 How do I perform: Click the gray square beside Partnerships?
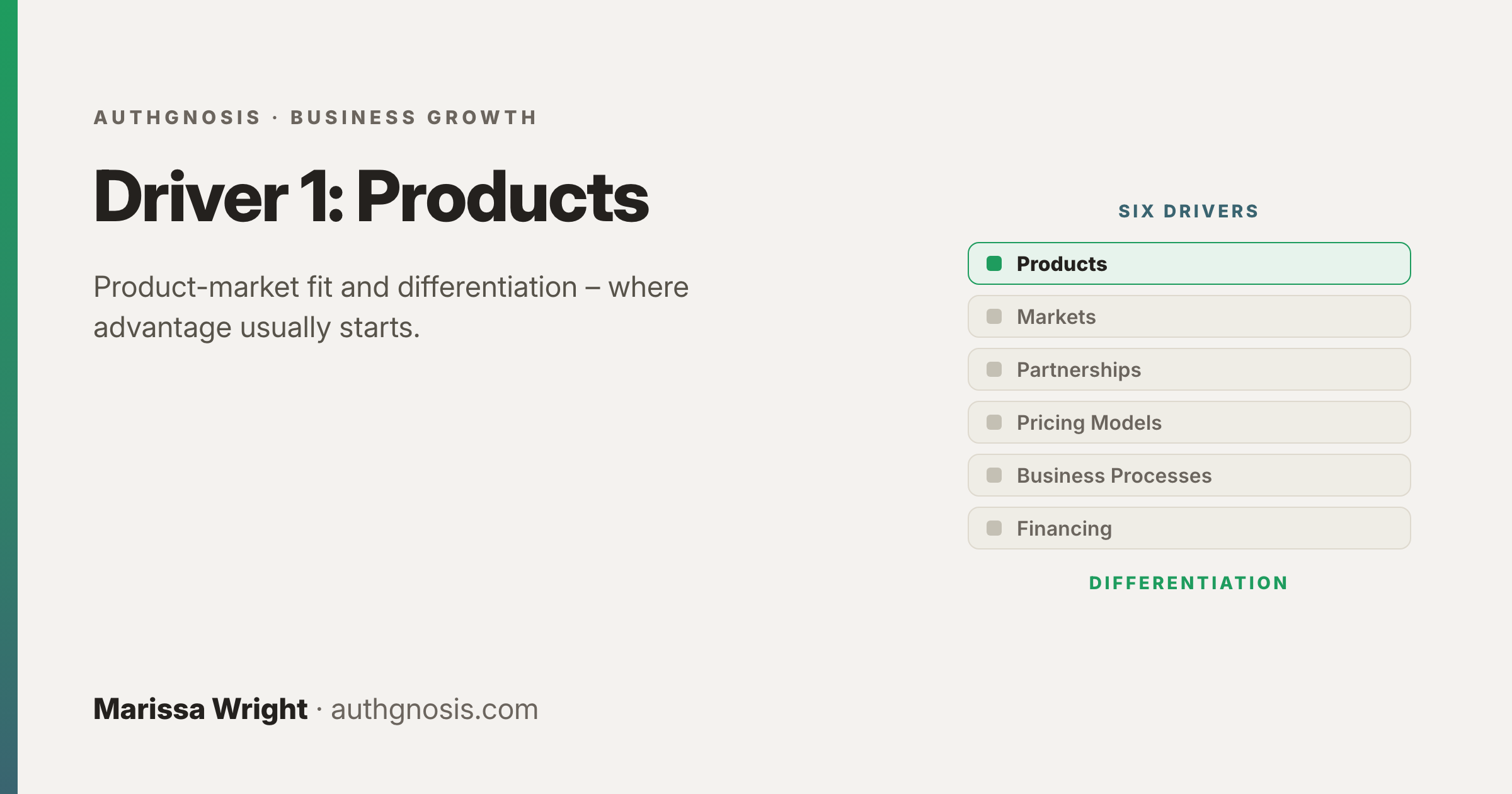[994, 369]
